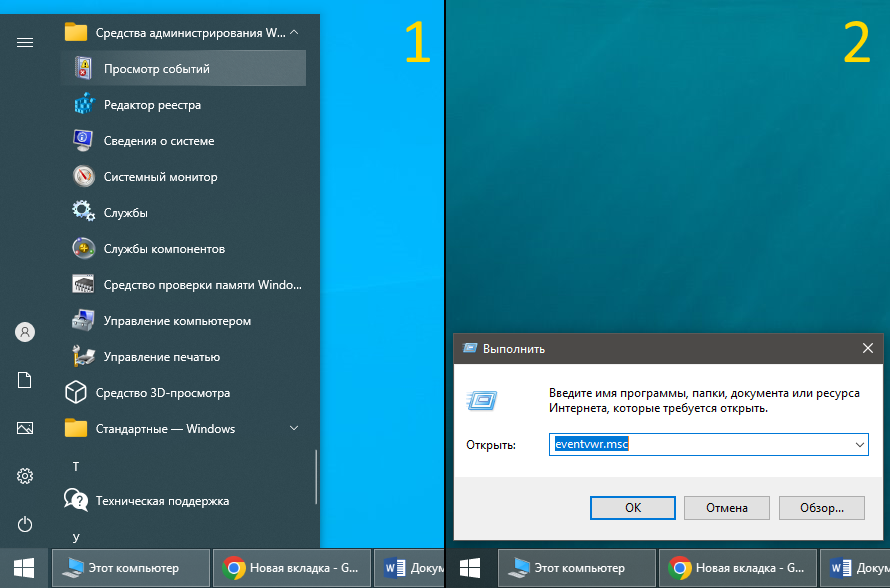Open the Component Services (Службы компонентов) icon
890x588 pixels.
point(83,249)
